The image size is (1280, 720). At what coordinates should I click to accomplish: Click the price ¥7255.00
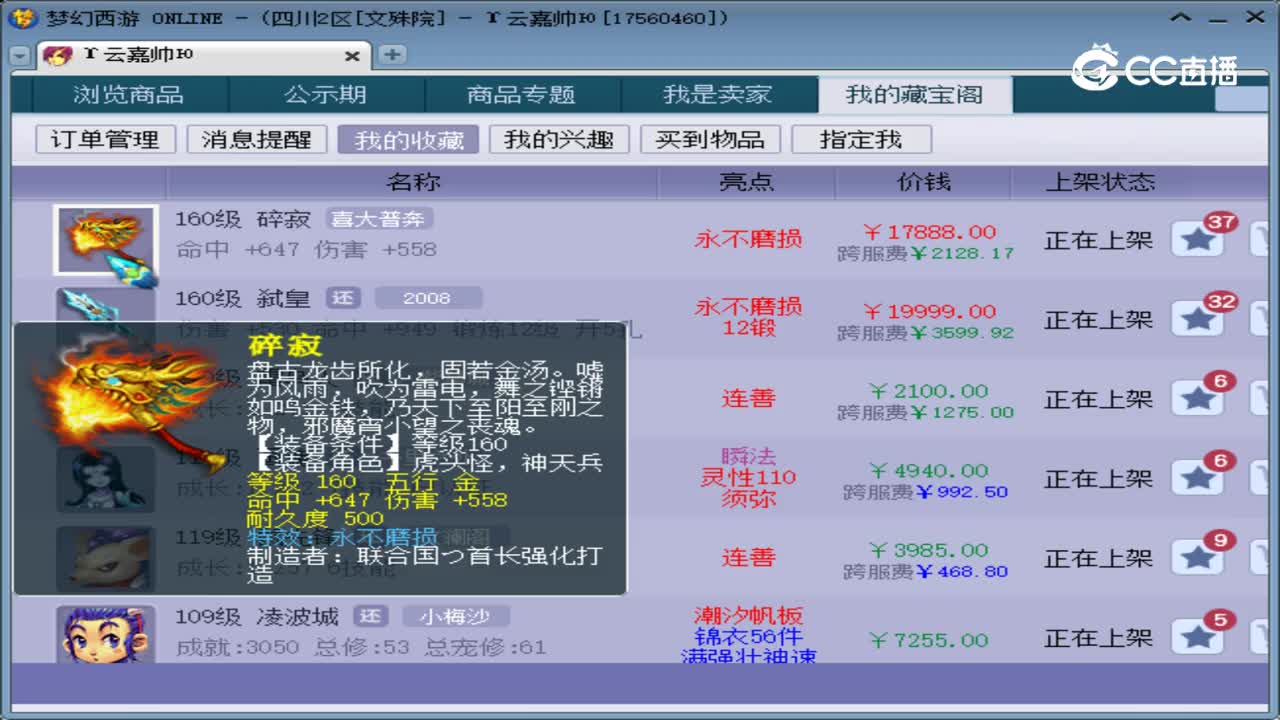tap(929, 640)
